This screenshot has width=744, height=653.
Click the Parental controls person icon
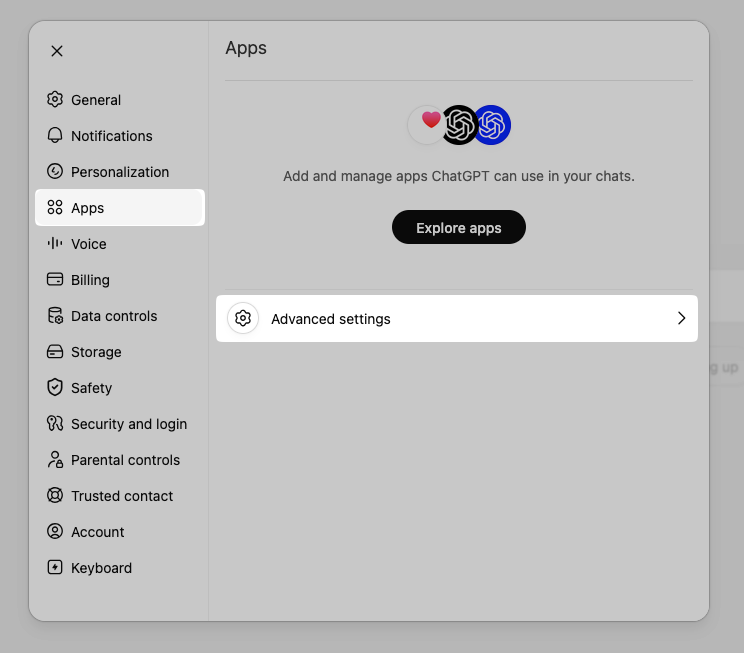[x=55, y=459]
